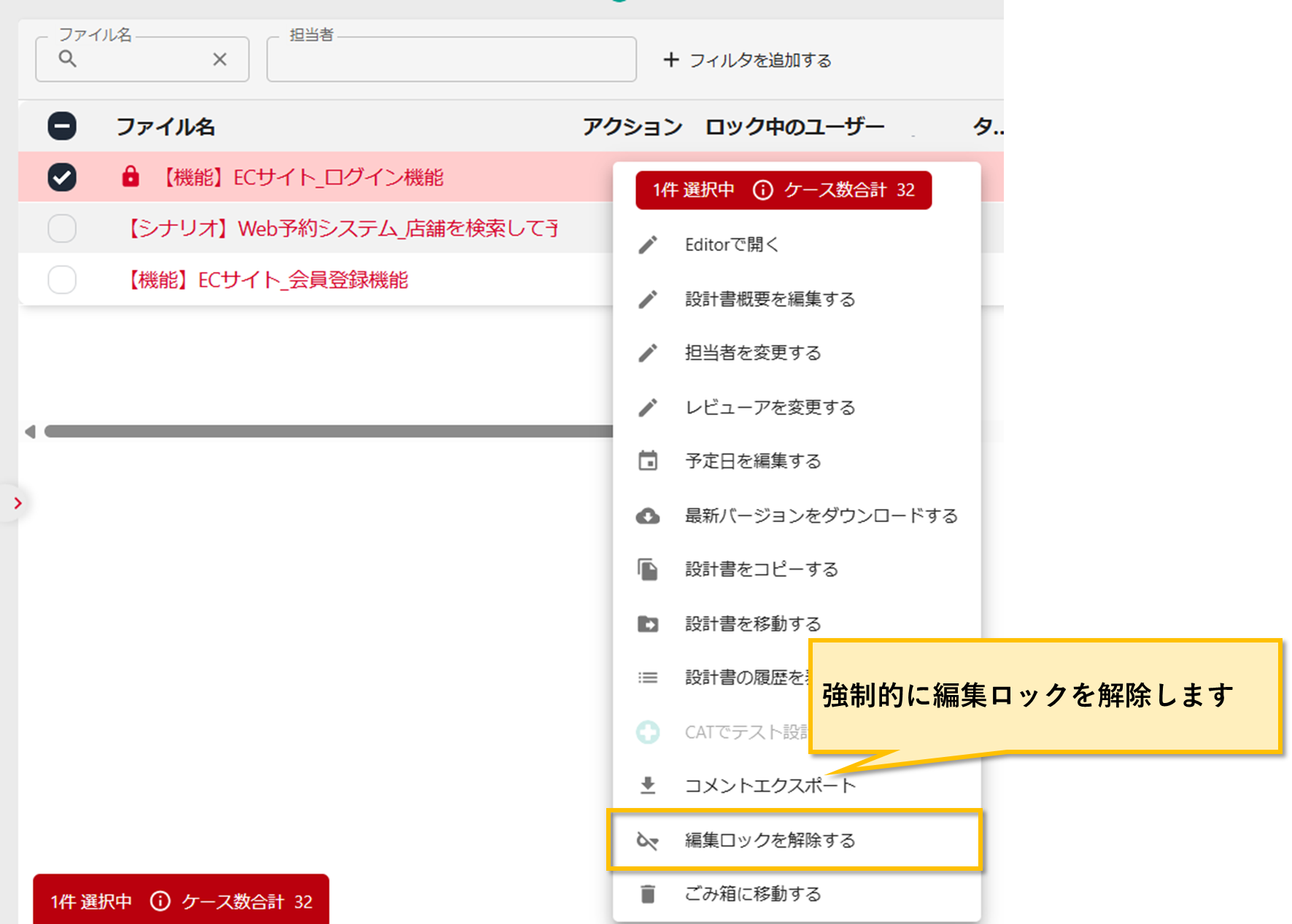Click the trash icon beside ごみ箱に移動する
This screenshot has height=924, width=1292.
[648, 894]
